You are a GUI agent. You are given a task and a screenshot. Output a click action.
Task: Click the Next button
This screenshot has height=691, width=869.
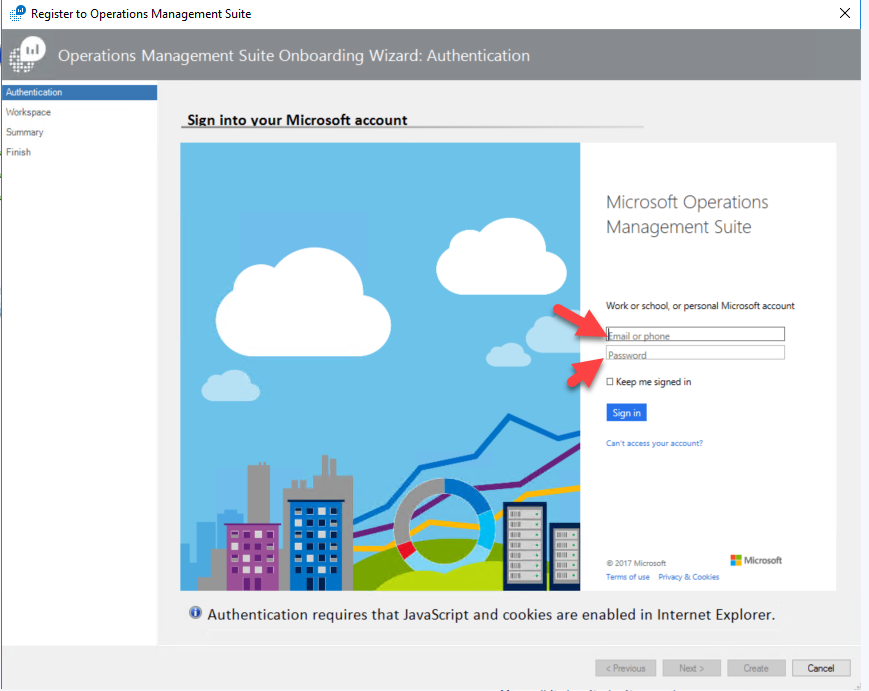click(x=692, y=668)
